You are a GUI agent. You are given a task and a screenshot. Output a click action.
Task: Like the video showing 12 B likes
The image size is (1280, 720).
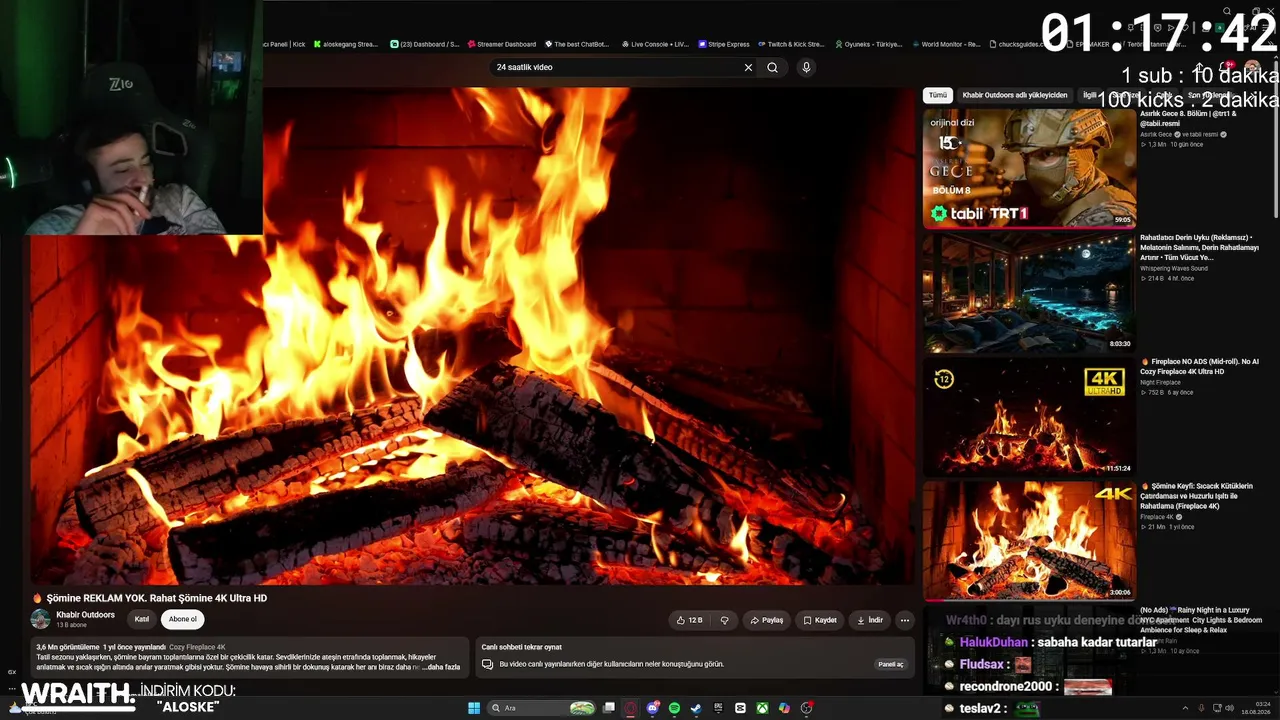(689, 620)
